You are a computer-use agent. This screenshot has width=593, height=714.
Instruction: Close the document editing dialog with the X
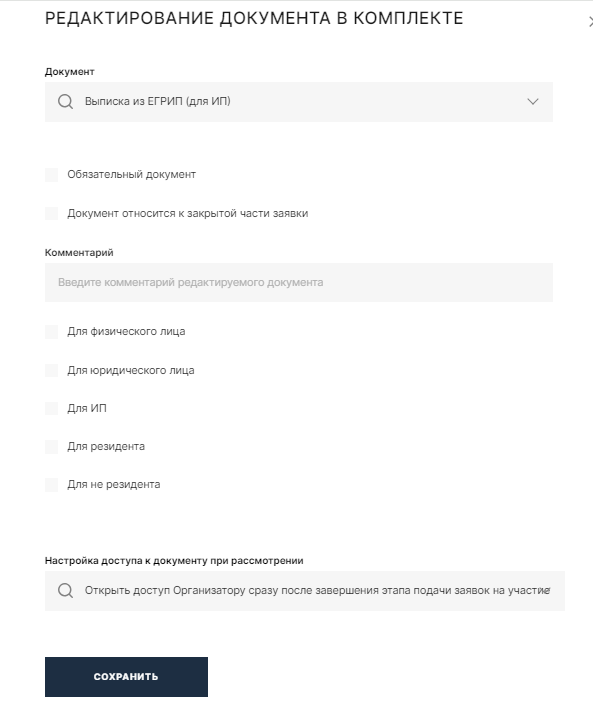590,21
